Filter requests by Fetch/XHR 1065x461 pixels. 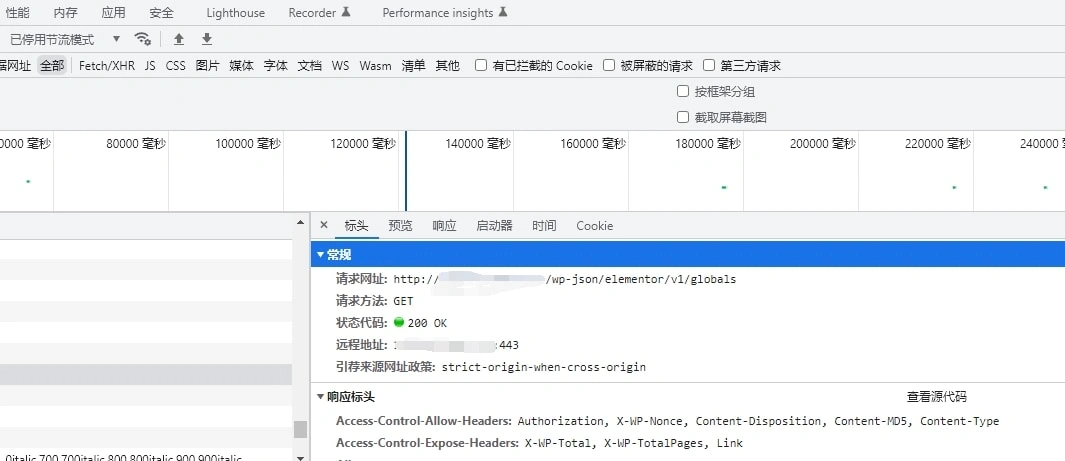pos(106,66)
